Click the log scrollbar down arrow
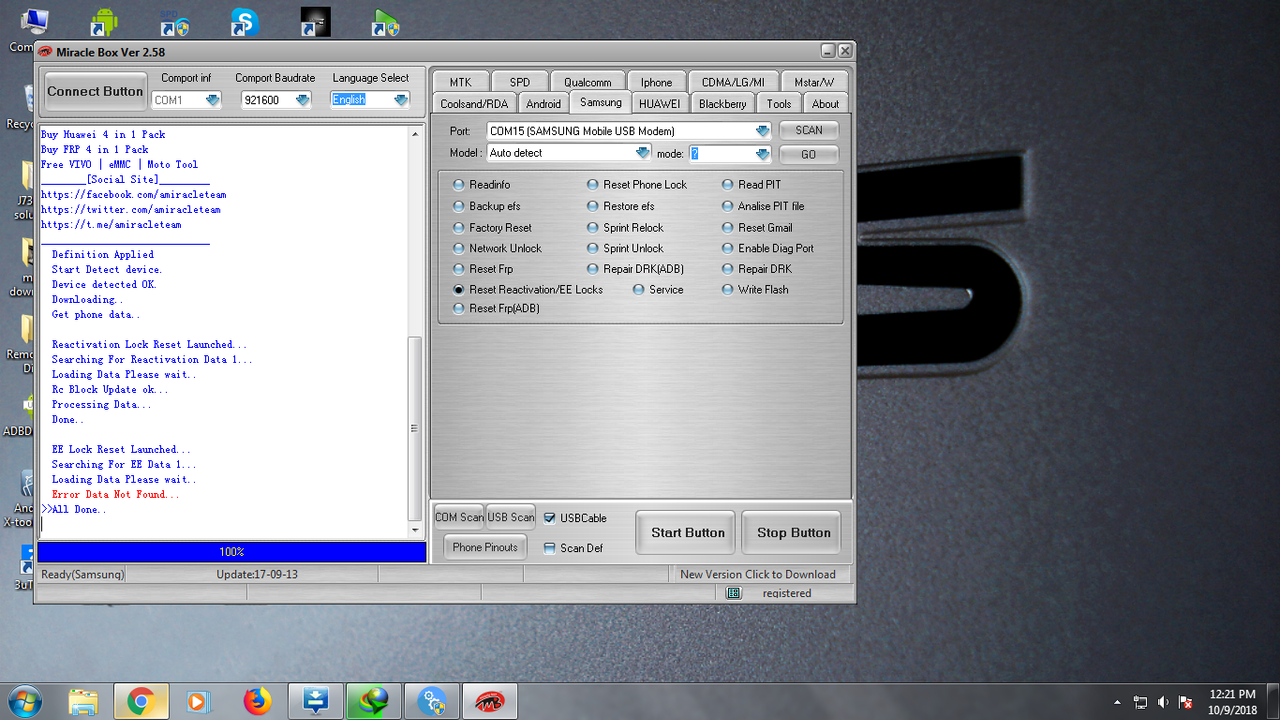The height and width of the screenshot is (720, 1280). tap(415, 529)
